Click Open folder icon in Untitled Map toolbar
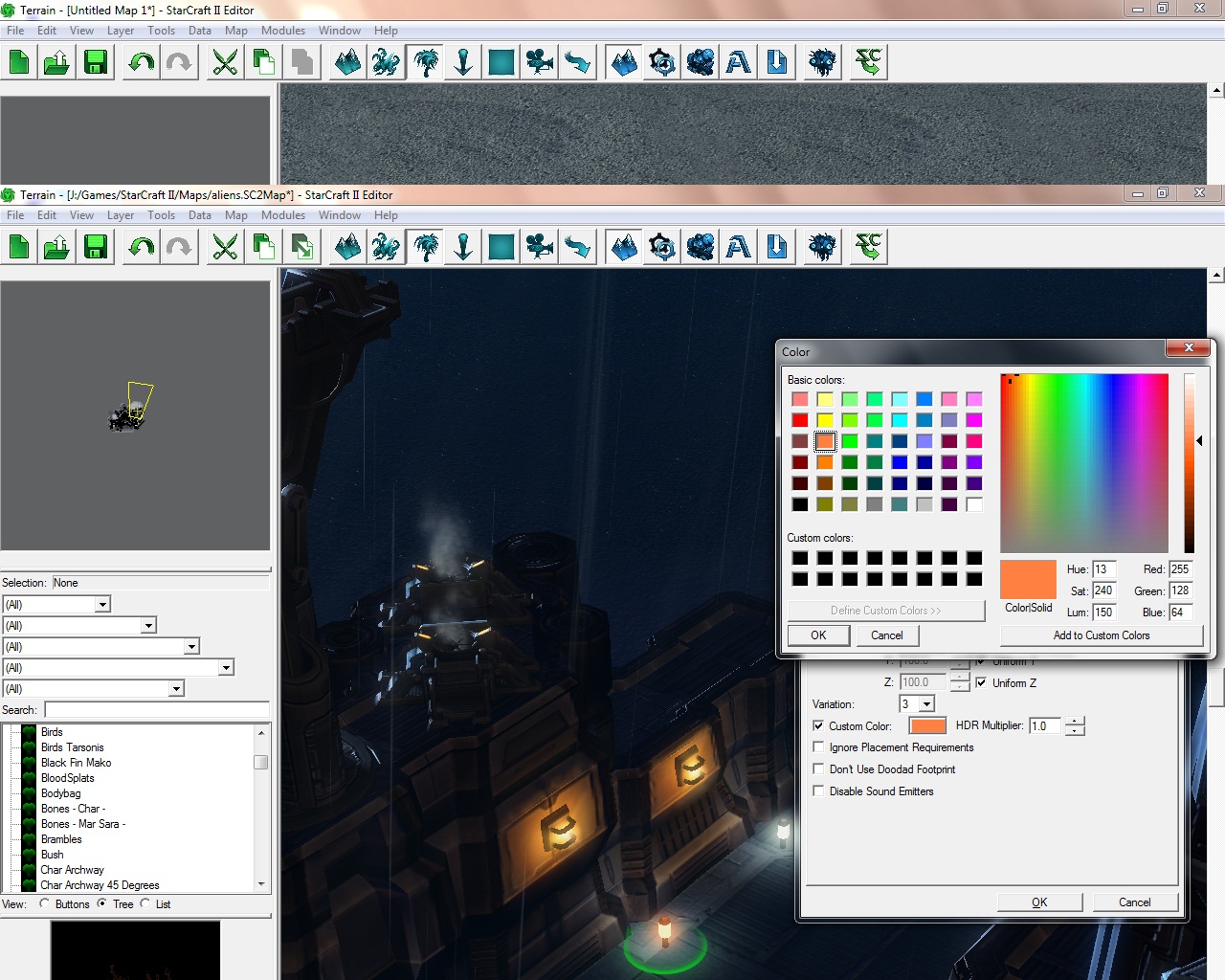This screenshot has height=980, width=1225. 56,63
